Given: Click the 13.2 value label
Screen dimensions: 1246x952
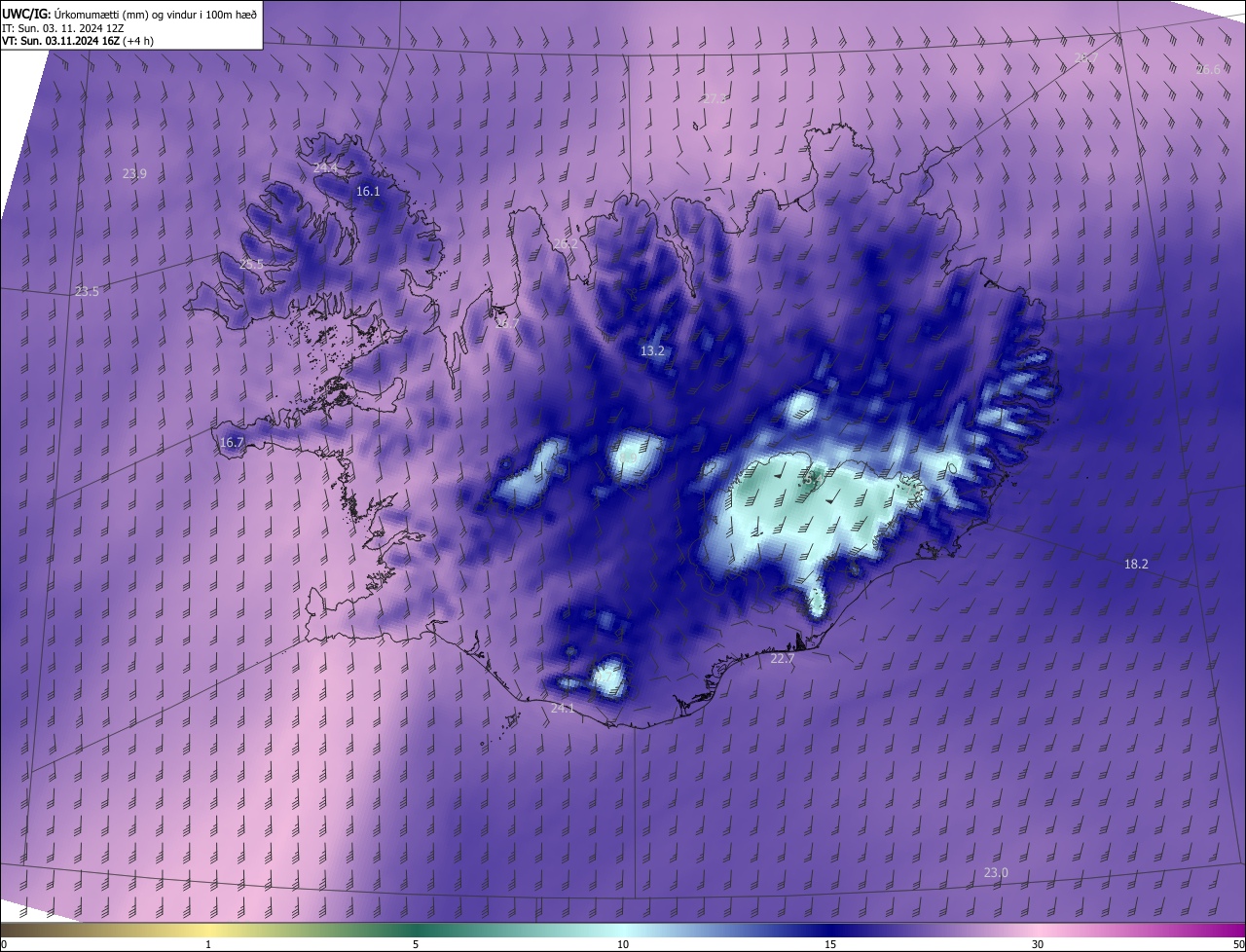Looking at the screenshot, I should click(652, 351).
